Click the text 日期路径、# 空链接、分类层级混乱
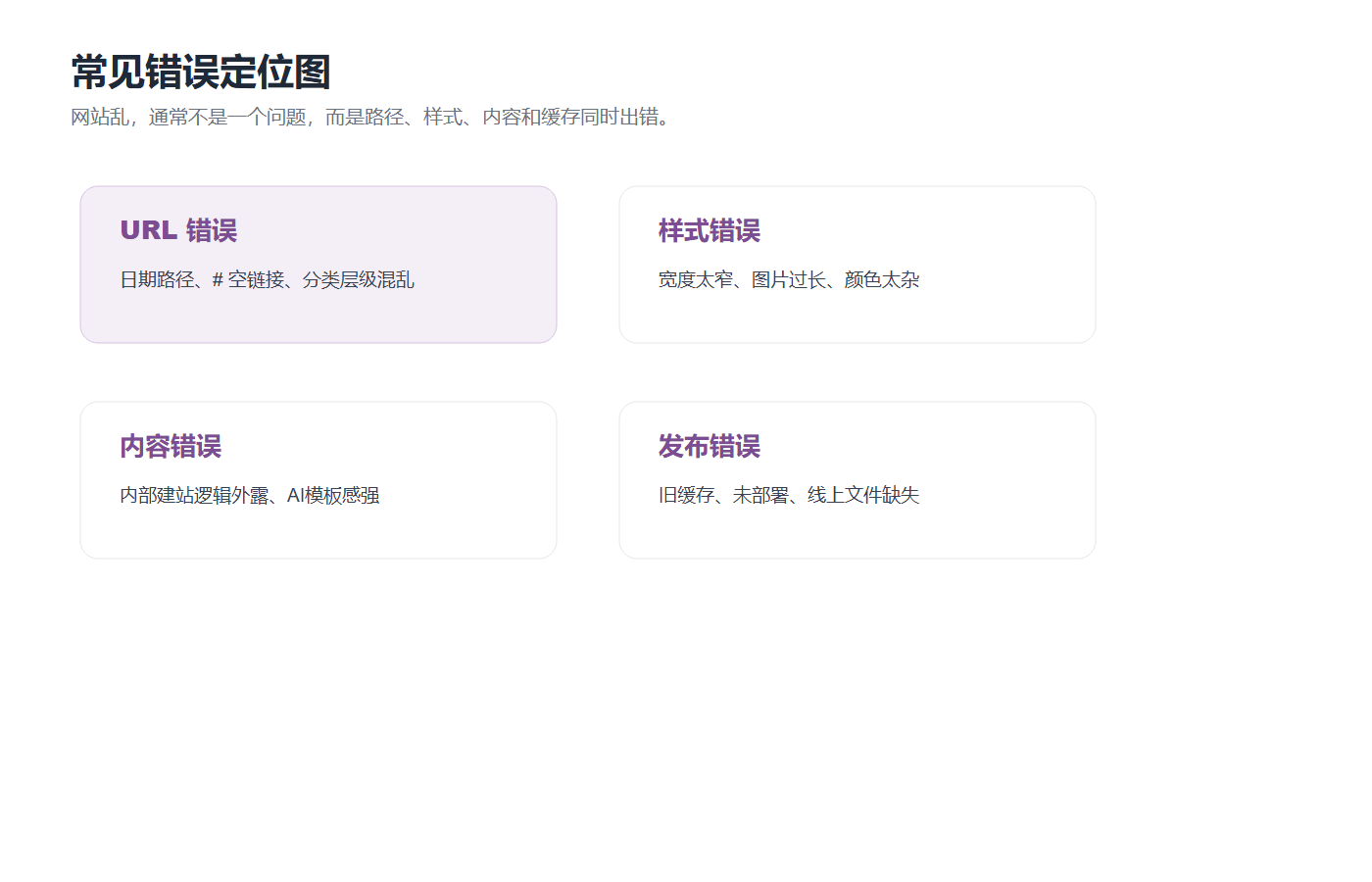Screen dimensions: 1372x882 click(267, 280)
